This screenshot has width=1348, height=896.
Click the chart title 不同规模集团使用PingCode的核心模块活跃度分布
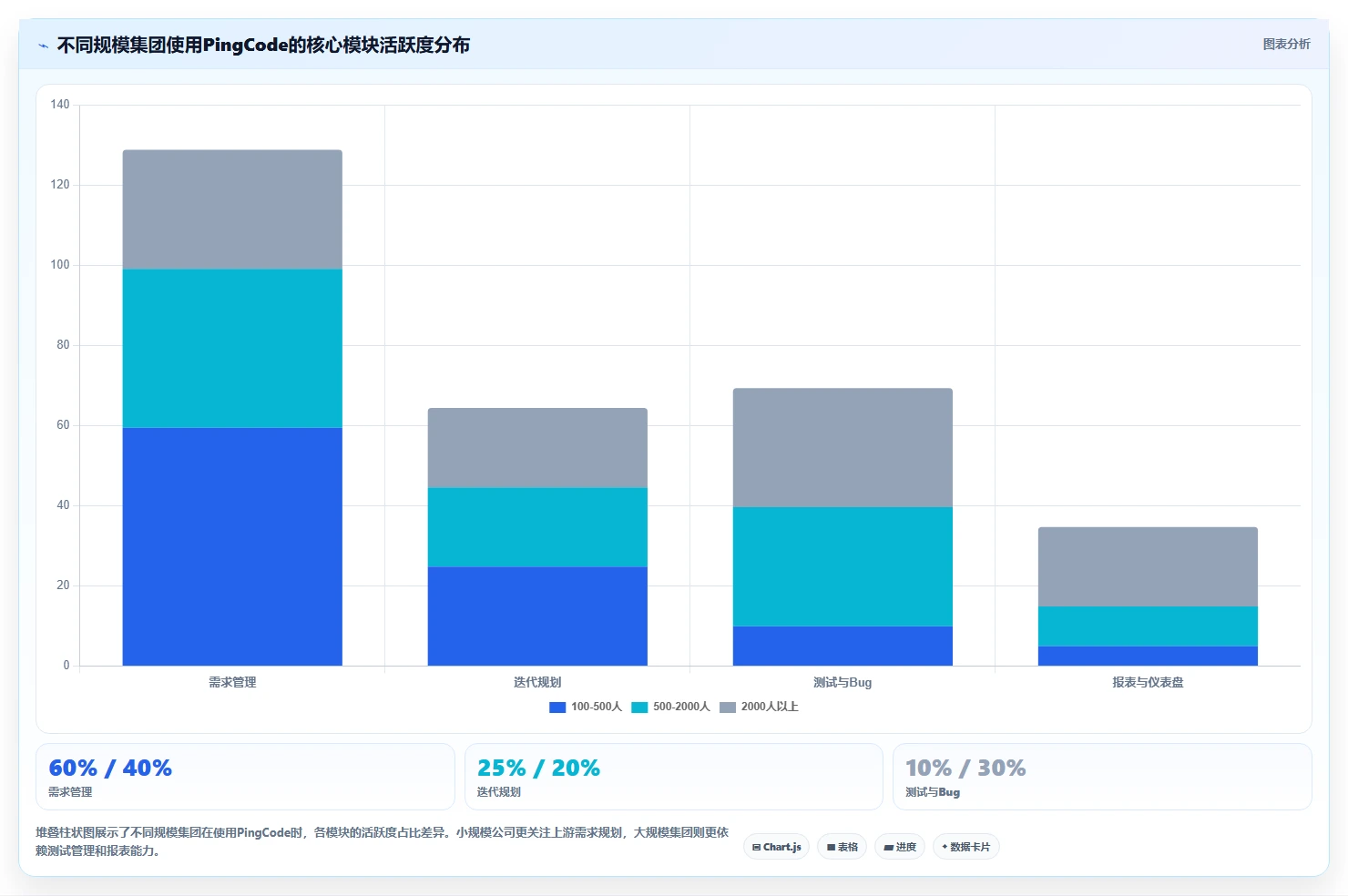(x=263, y=45)
